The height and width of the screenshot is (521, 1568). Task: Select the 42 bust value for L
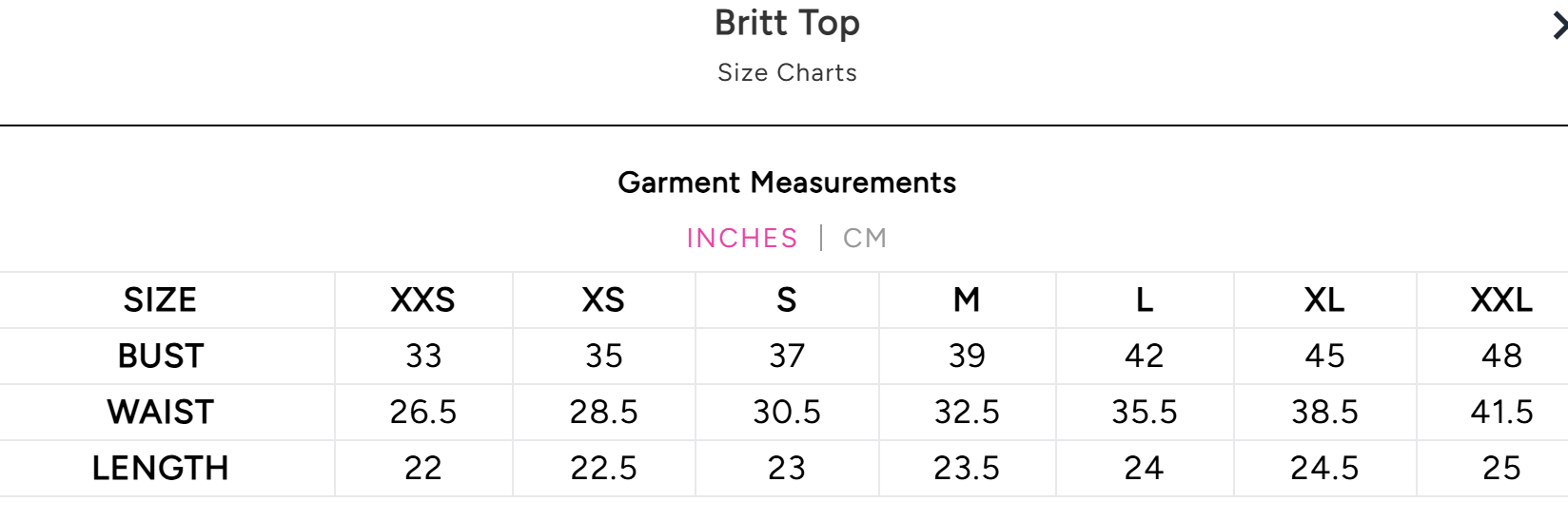1144,357
